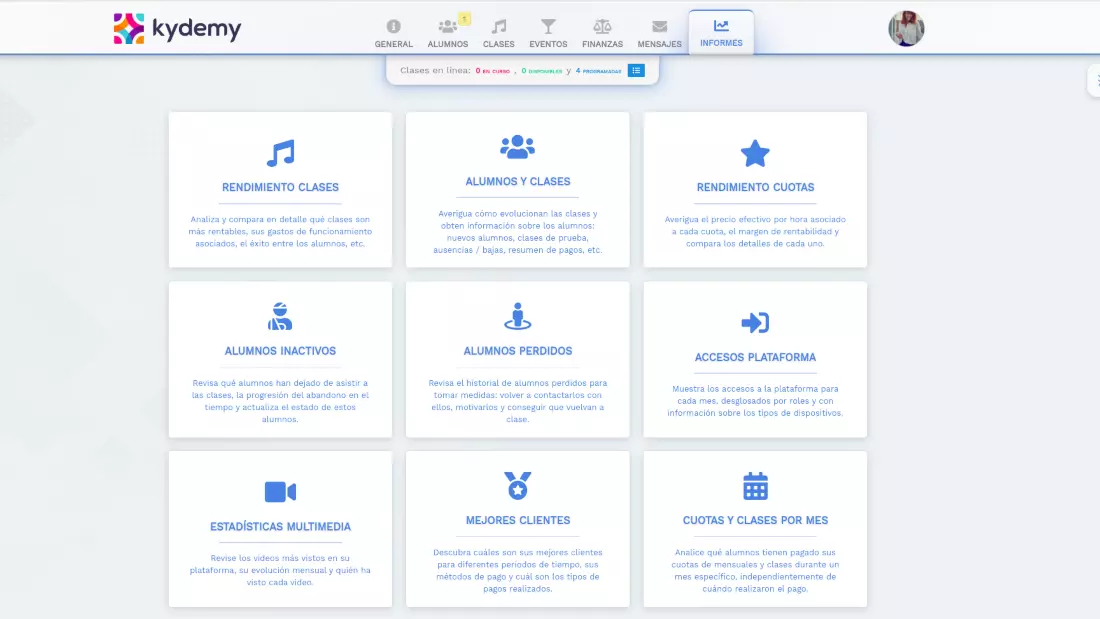The width and height of the screenshot is (1100, 619).
Task: Expand the side panel at right edge
Action: pos(1093,80)
